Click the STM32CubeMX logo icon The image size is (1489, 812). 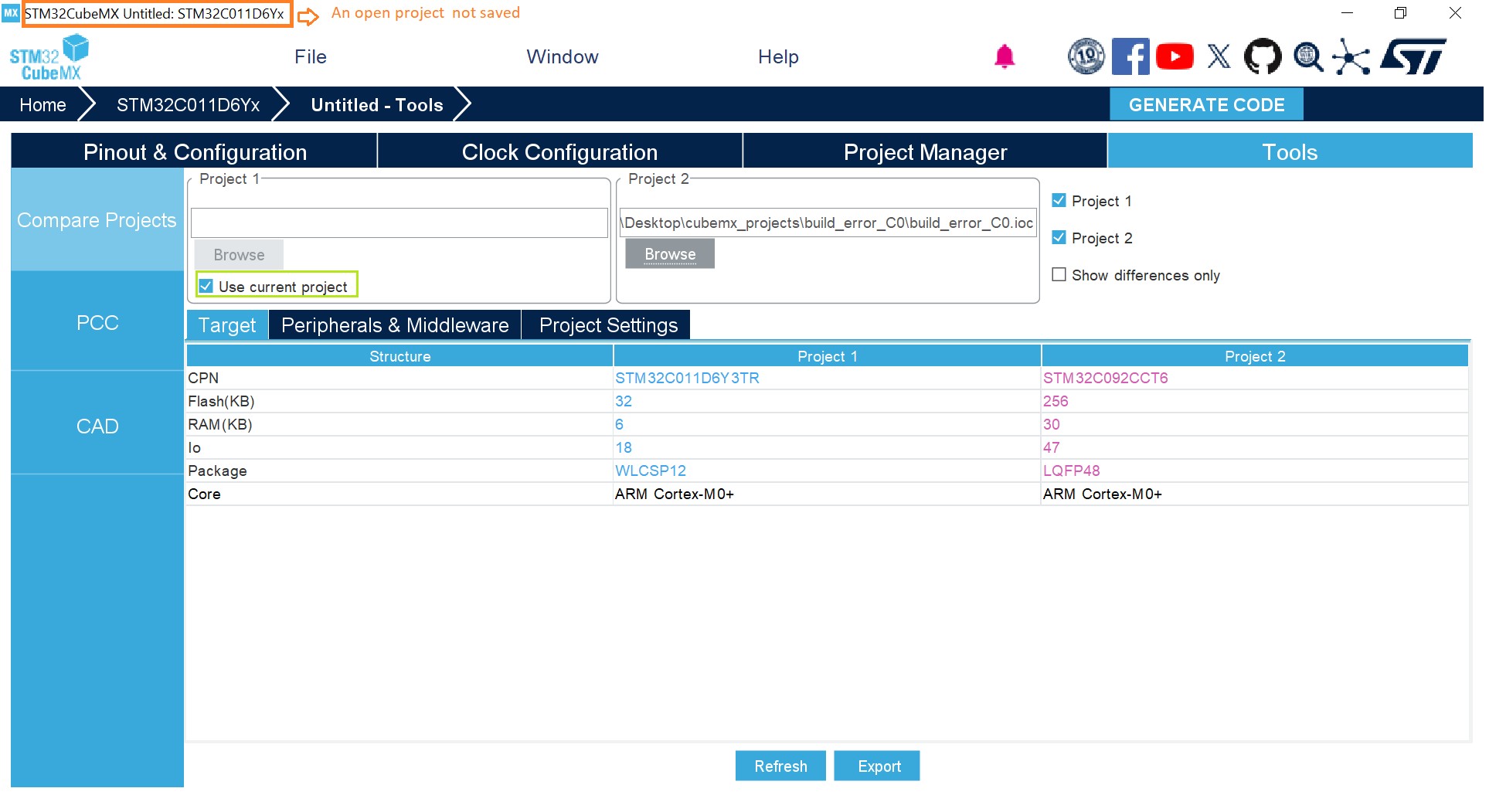coord(49,56)
